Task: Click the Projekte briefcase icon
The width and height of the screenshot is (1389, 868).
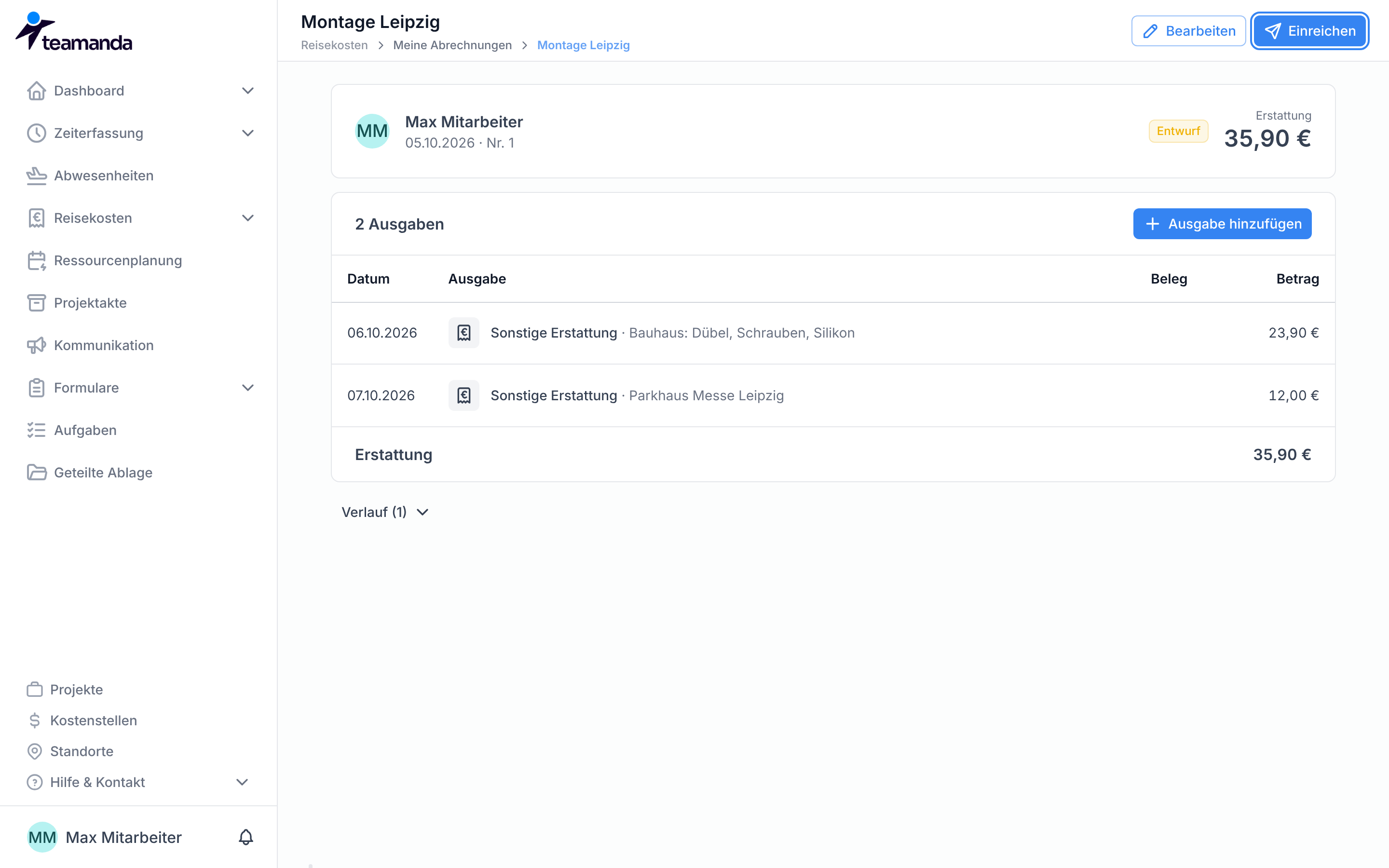Action: tap(34, 690)
